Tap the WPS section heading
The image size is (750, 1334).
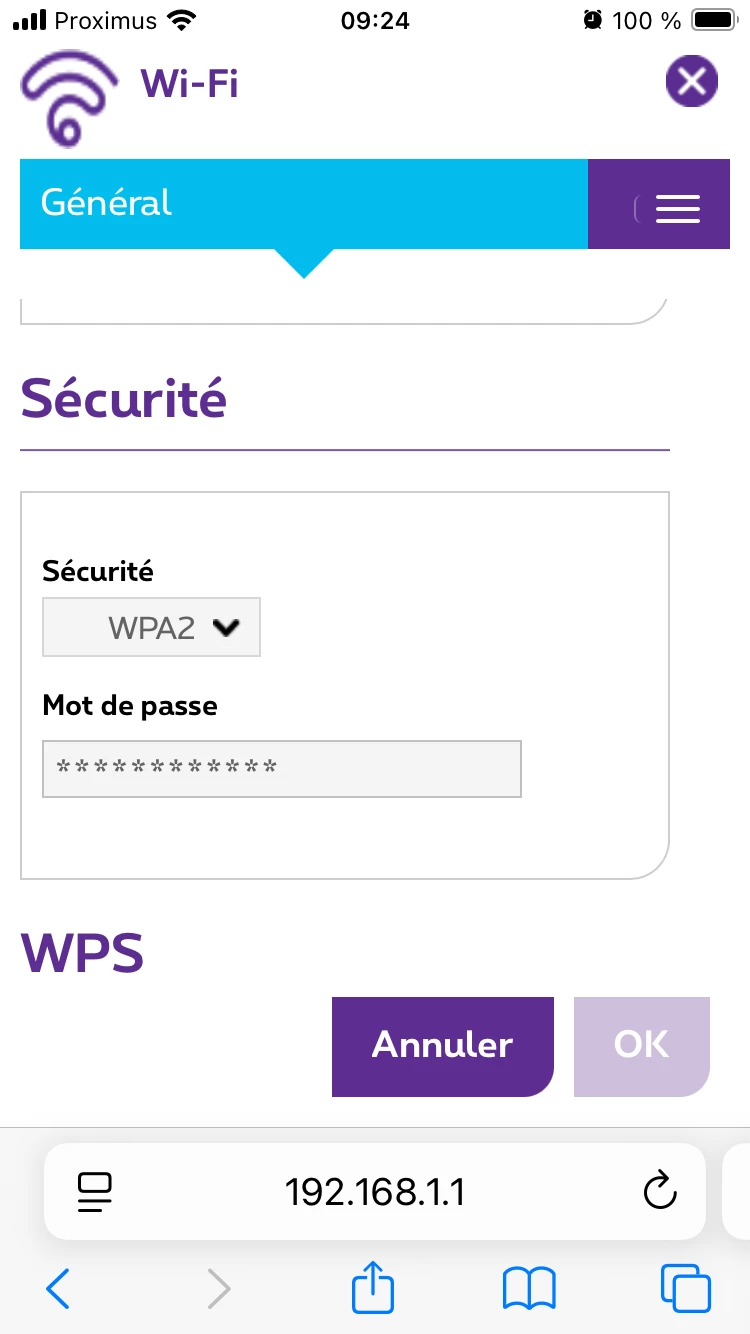pos(83,953)
